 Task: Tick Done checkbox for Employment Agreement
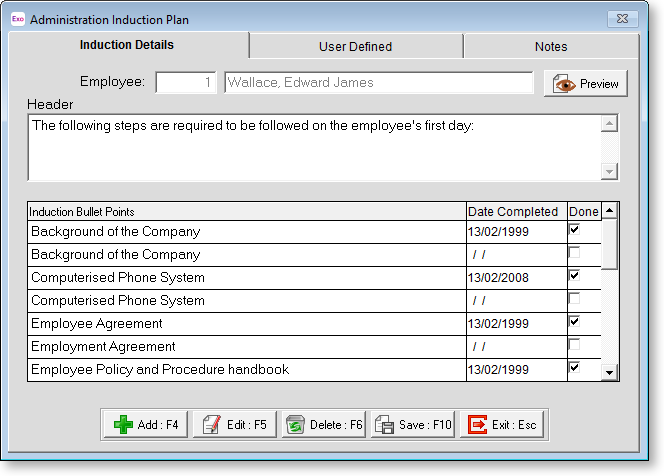573,345
